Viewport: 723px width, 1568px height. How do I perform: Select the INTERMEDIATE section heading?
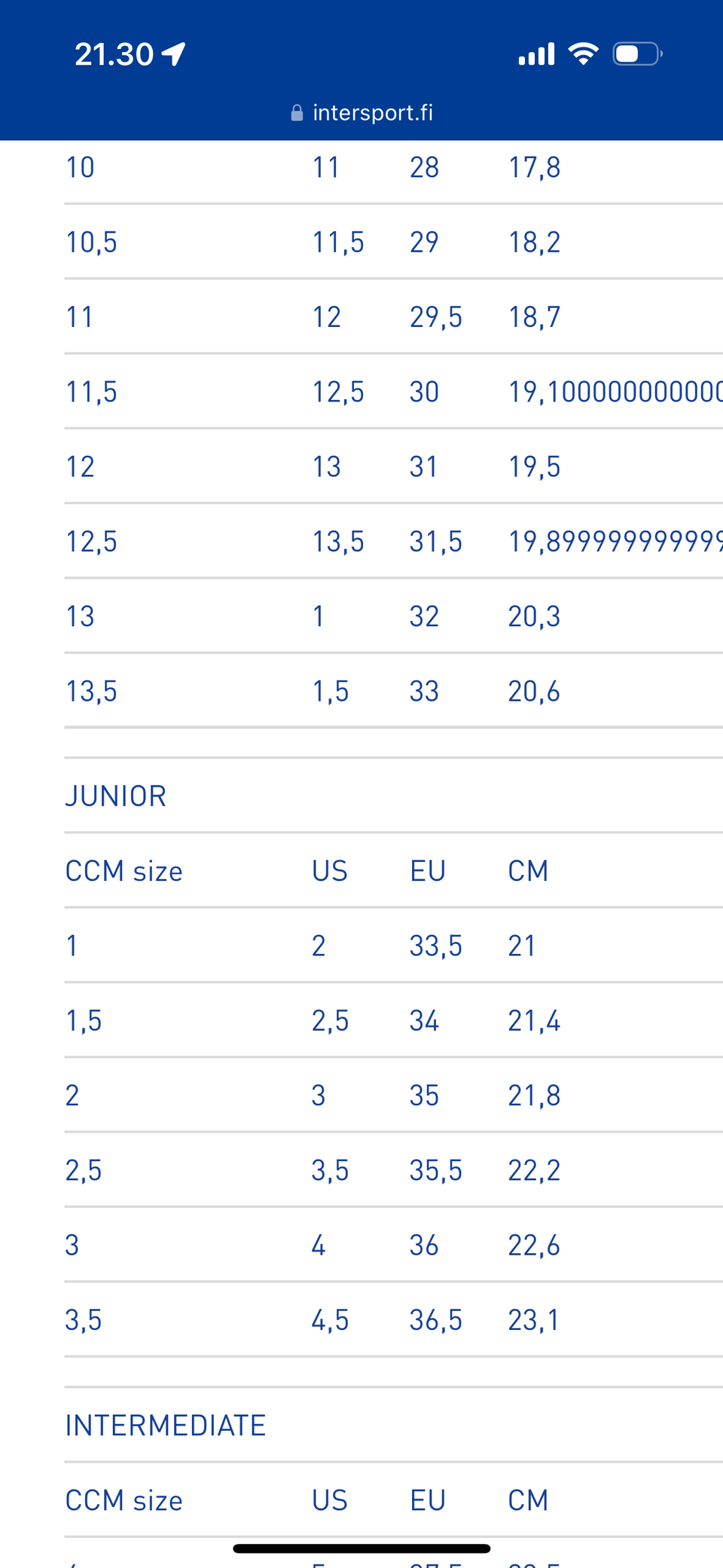166,1426
